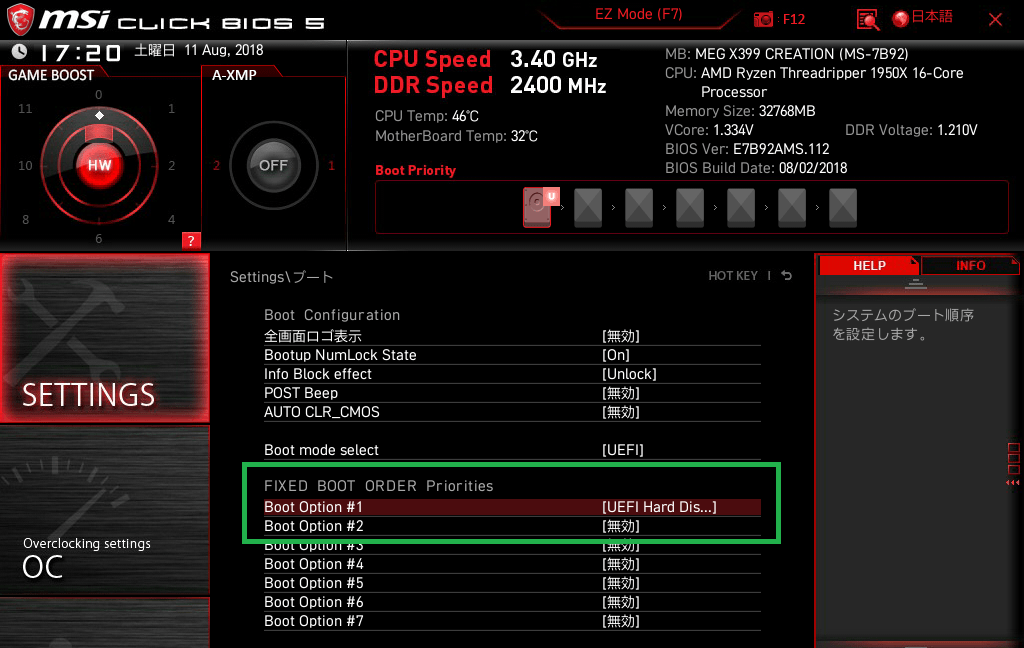Switch to the INFO tab

[970, 266]
